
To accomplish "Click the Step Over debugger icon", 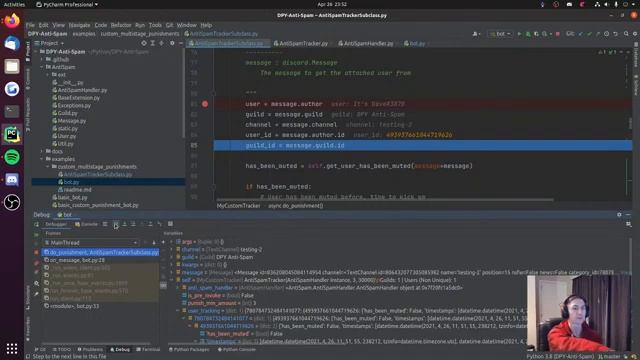I will tap(116, 224).
